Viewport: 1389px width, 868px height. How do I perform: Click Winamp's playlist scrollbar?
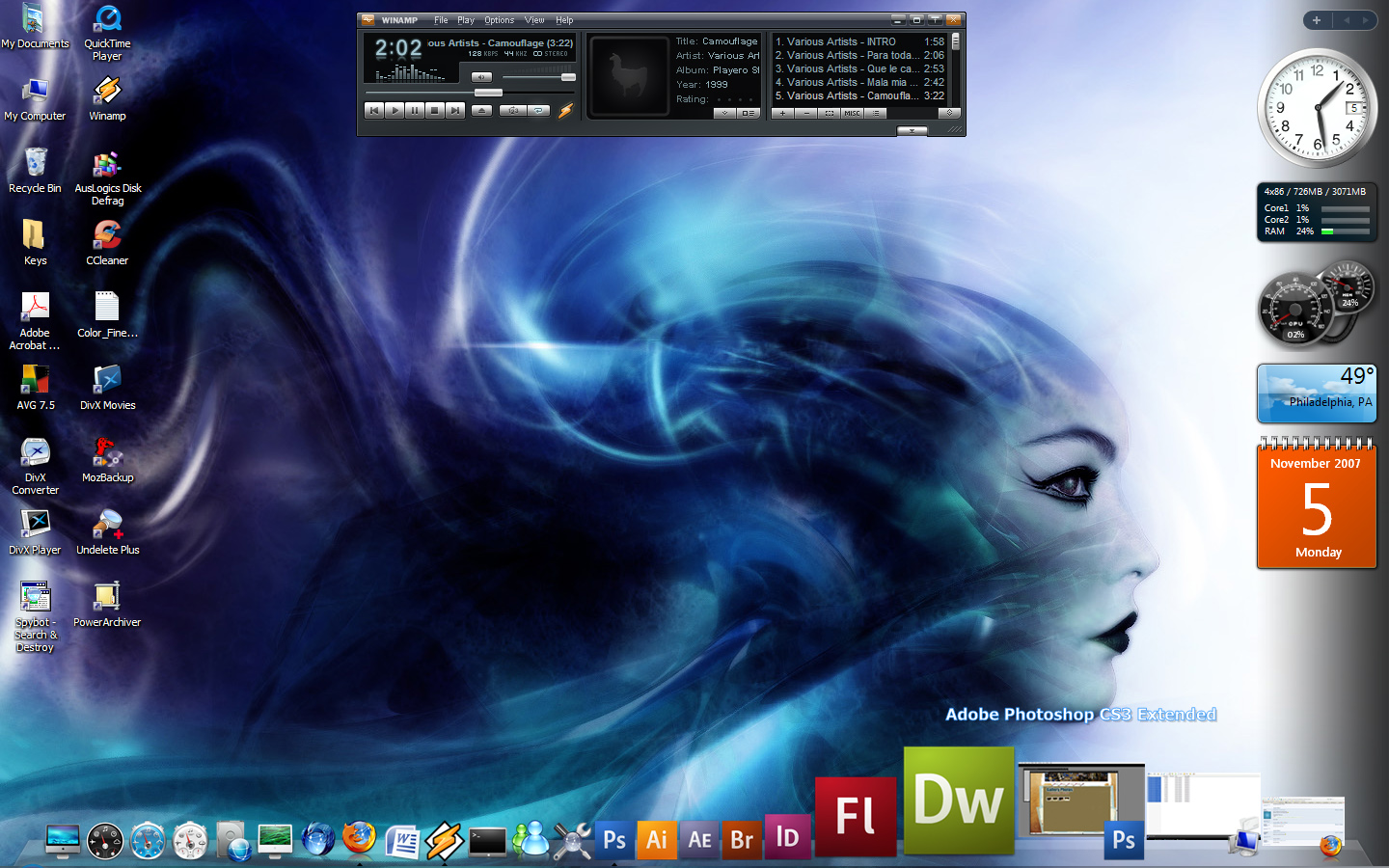point(955,69)
